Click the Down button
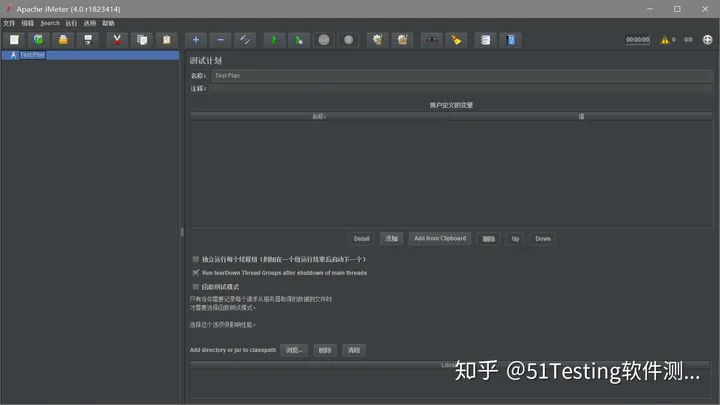The width and height of the screenshot is (720, 405). point(543,239)
